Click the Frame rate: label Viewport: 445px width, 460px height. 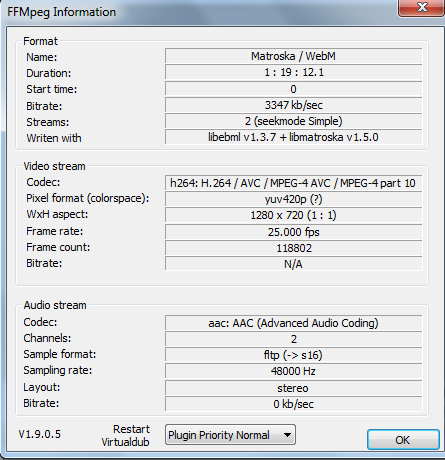pos(55,231)
